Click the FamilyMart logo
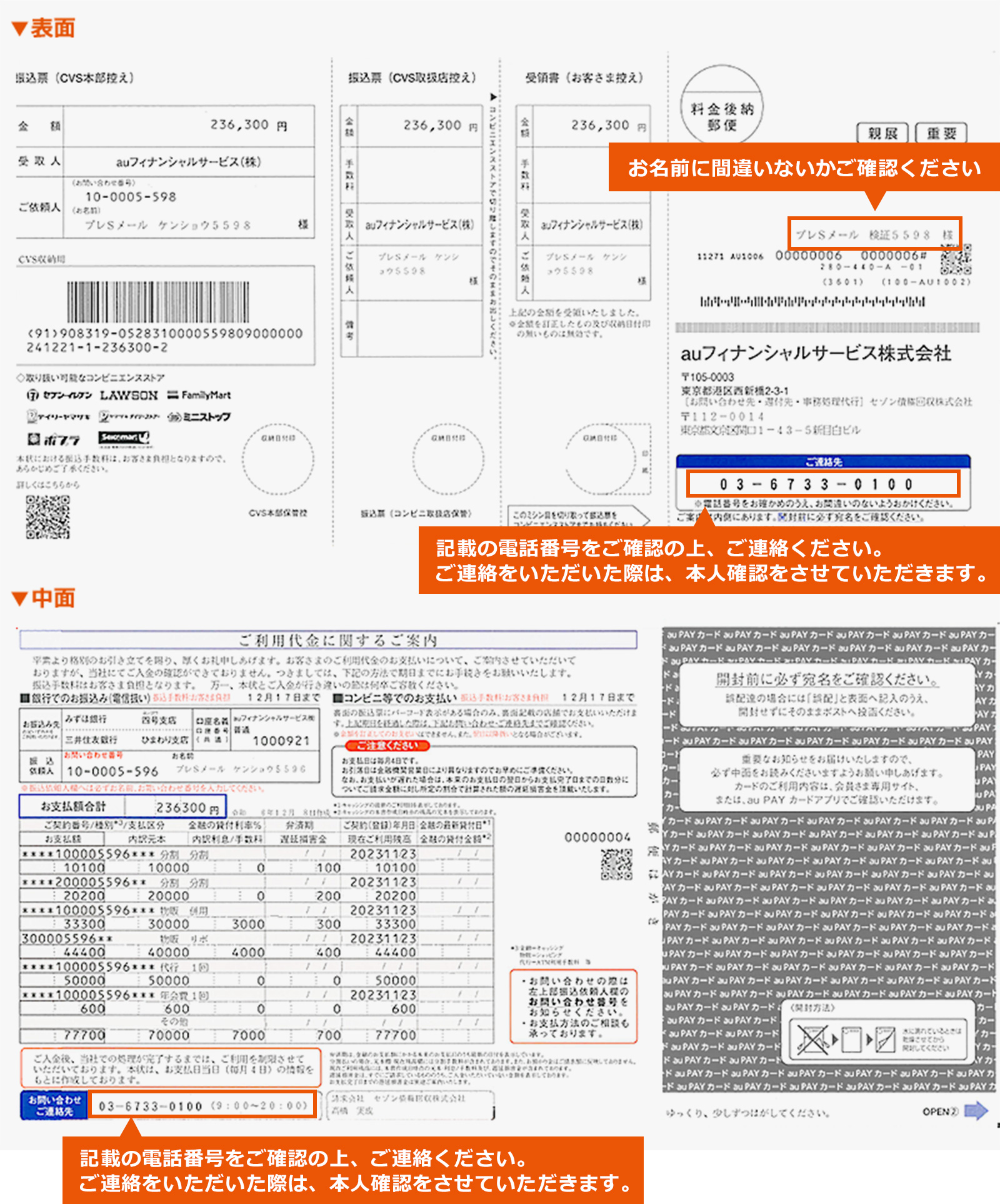Screen dimensions: 1000x1204 tap(199, 395)
